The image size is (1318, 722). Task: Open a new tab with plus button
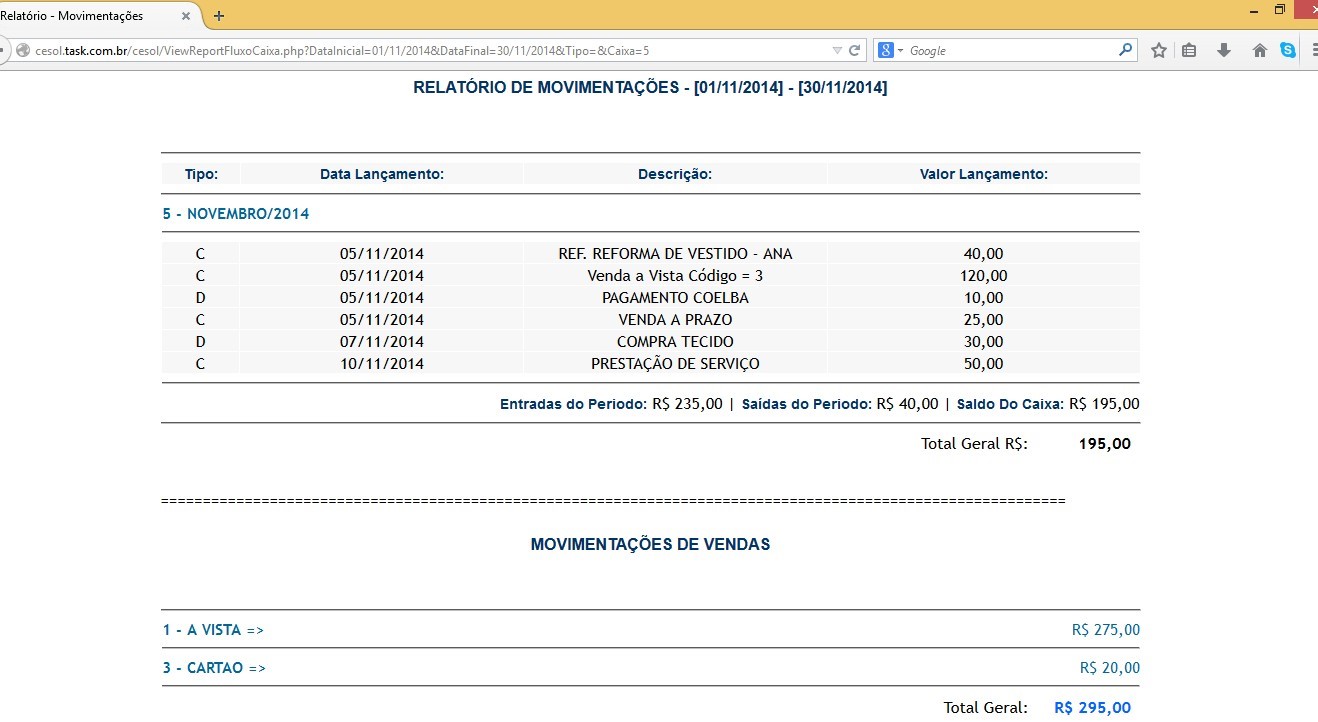pyautogui.click(x=219, y=16)
